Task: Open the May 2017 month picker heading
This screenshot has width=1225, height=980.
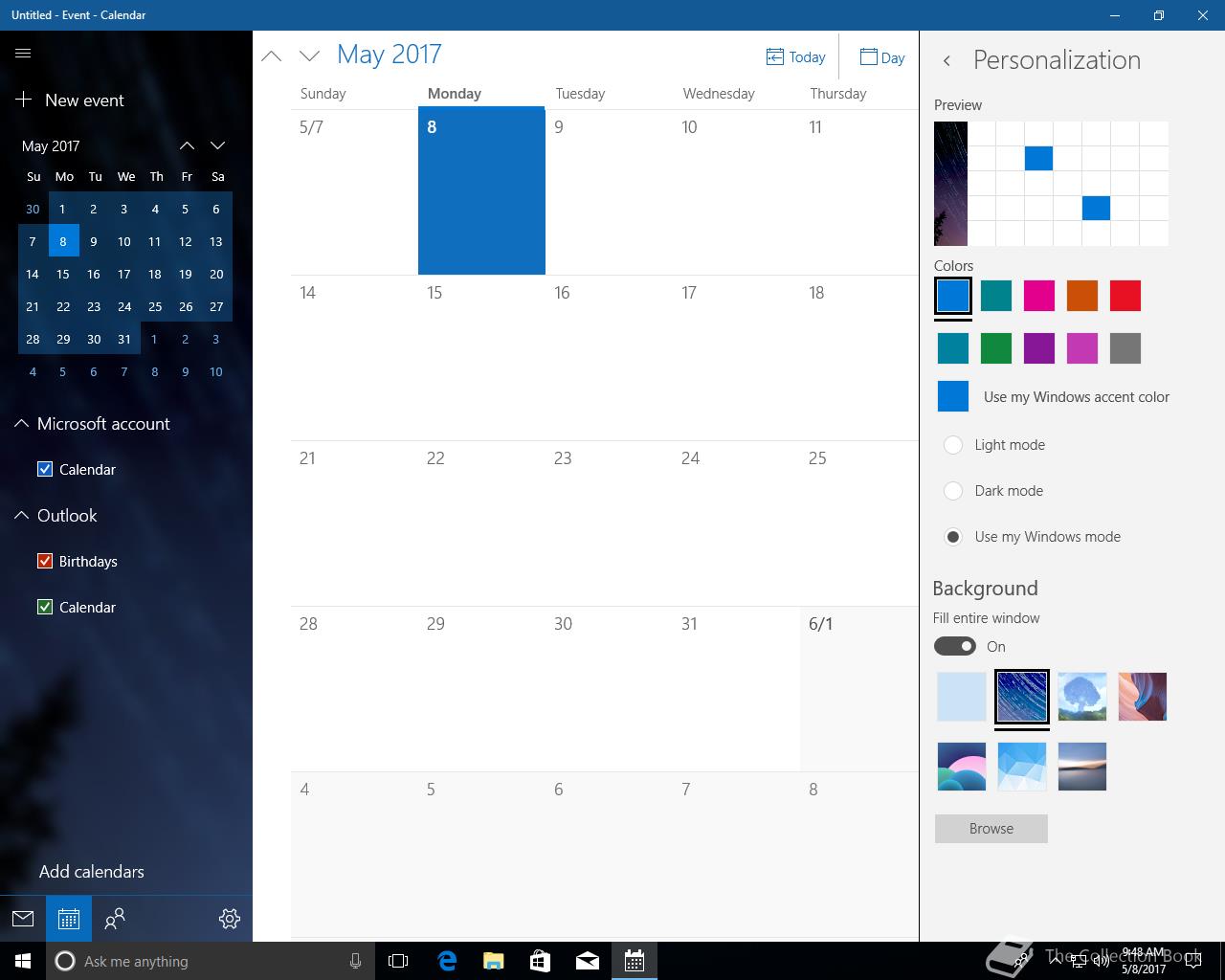Action: (390, 55)
